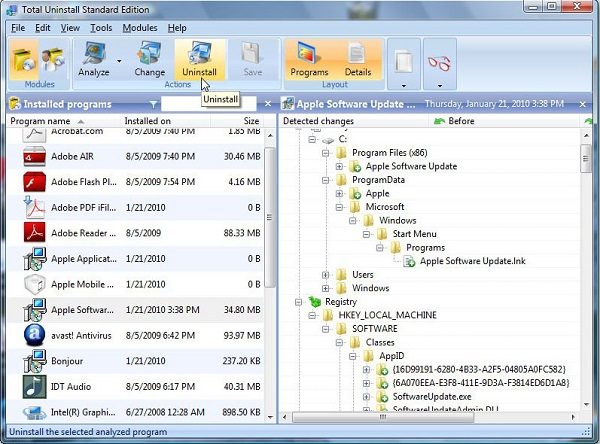Toggle the Programs layout button
This screenshot has width=600, height=444.
309,59
